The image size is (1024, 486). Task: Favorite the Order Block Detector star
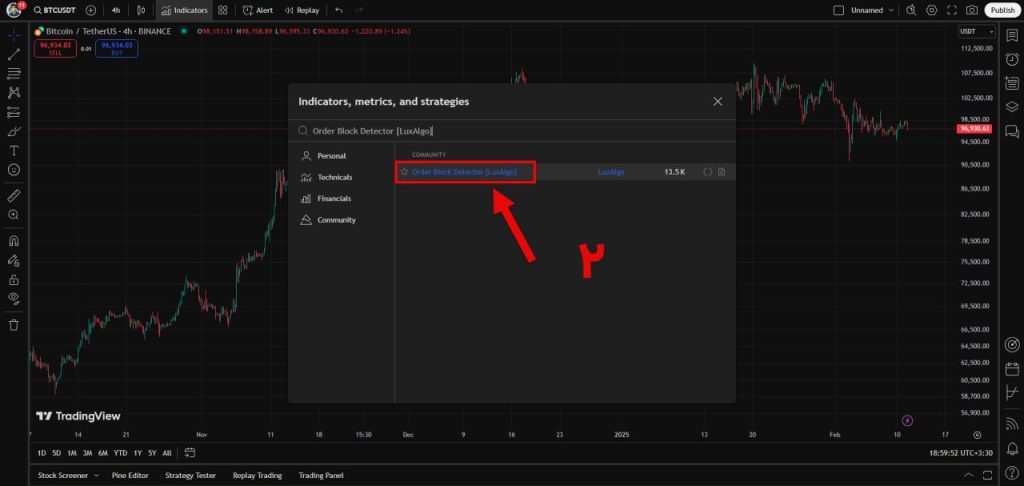click(404, 172)
